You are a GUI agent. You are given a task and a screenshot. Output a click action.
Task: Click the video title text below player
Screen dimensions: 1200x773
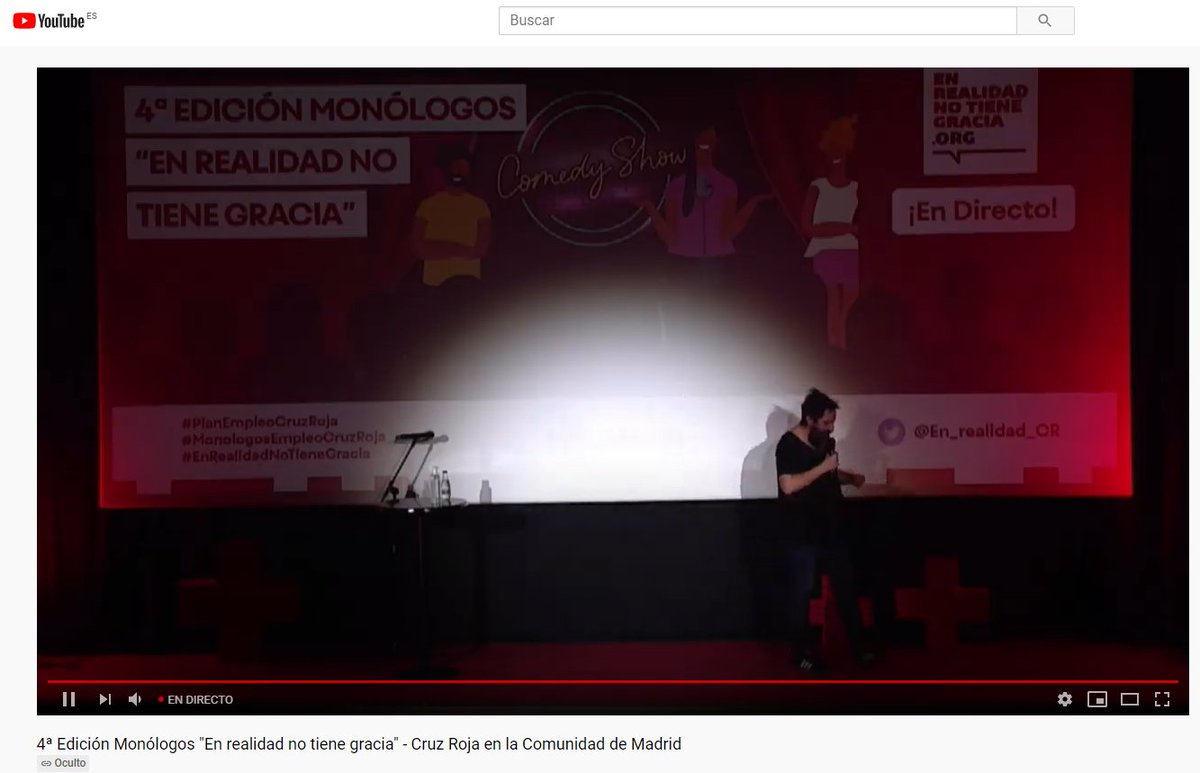pos(359,744)
